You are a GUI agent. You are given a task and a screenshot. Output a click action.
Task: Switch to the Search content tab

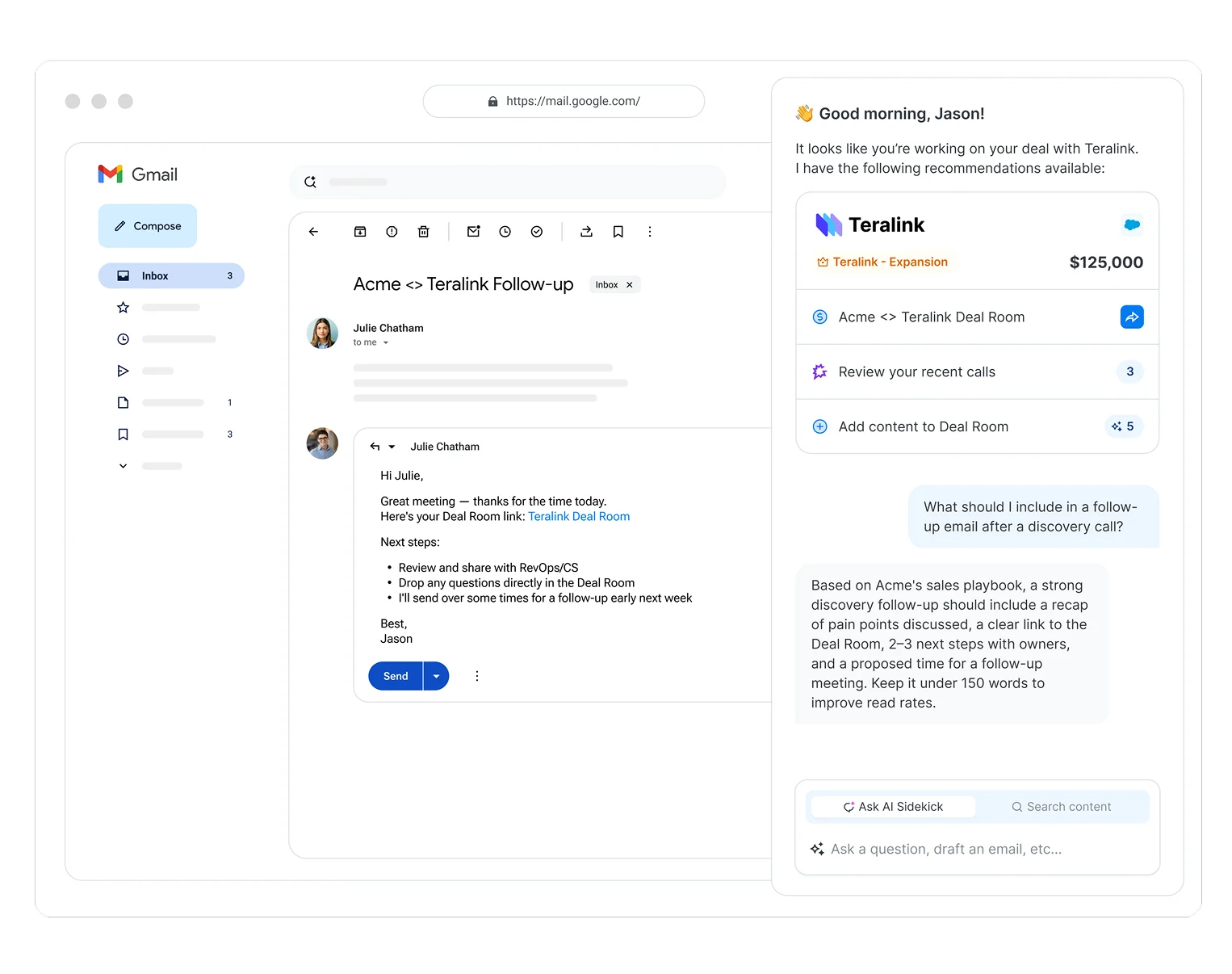[1061, 807]
